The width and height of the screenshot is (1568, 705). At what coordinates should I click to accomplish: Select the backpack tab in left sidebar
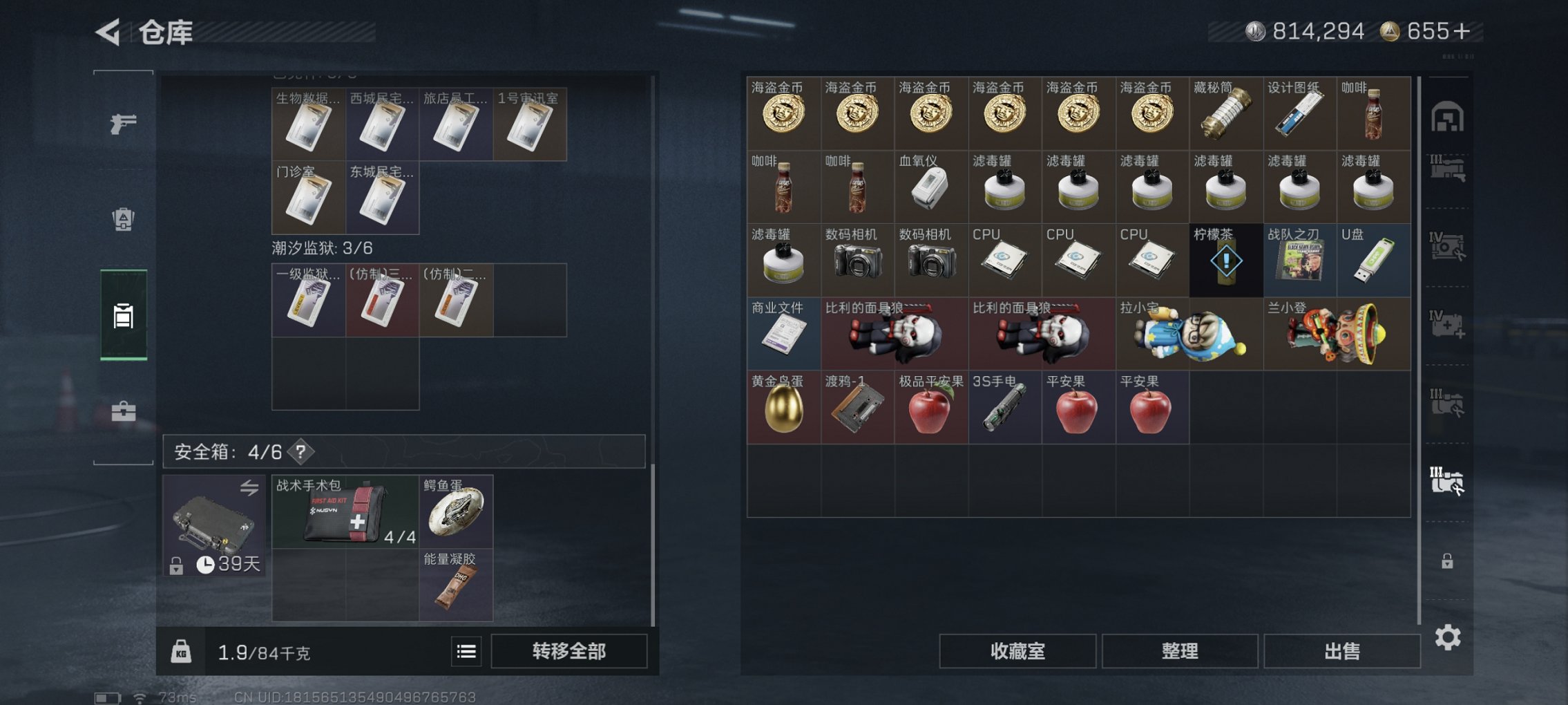pyautogui.click(x=123, y=219)
